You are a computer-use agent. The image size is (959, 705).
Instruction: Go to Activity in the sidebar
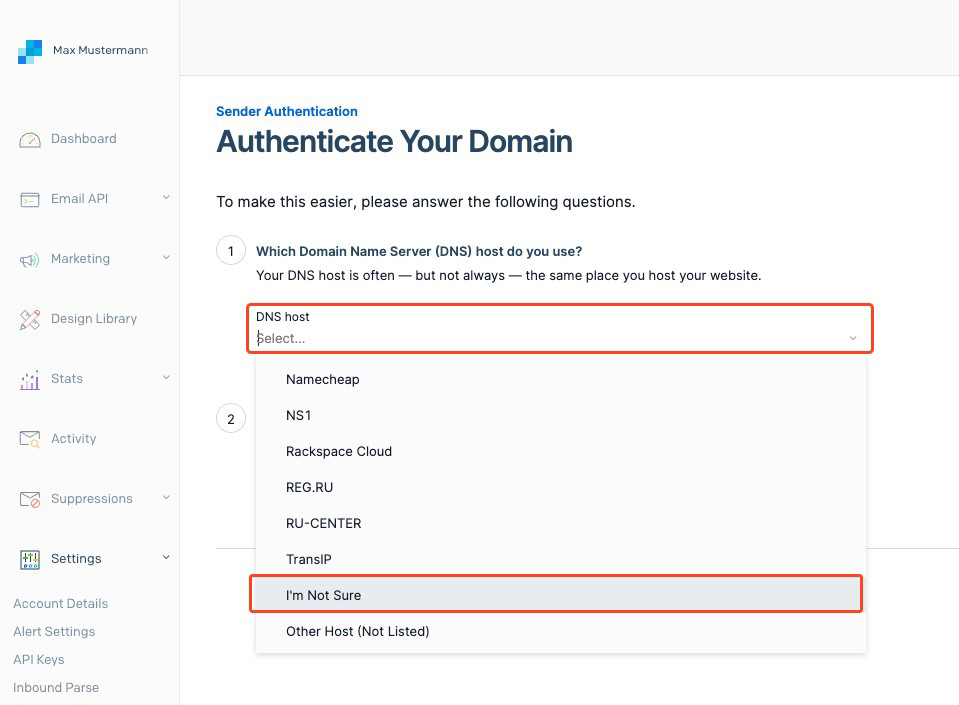click(x=73, y=438)
